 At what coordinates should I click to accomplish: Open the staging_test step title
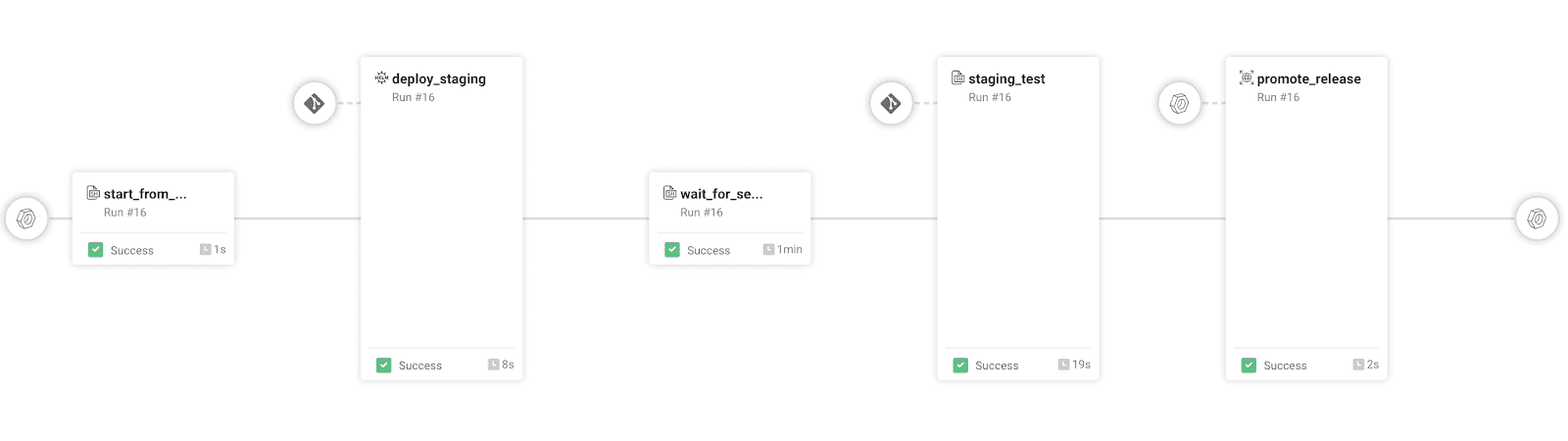coord(1006,79)
